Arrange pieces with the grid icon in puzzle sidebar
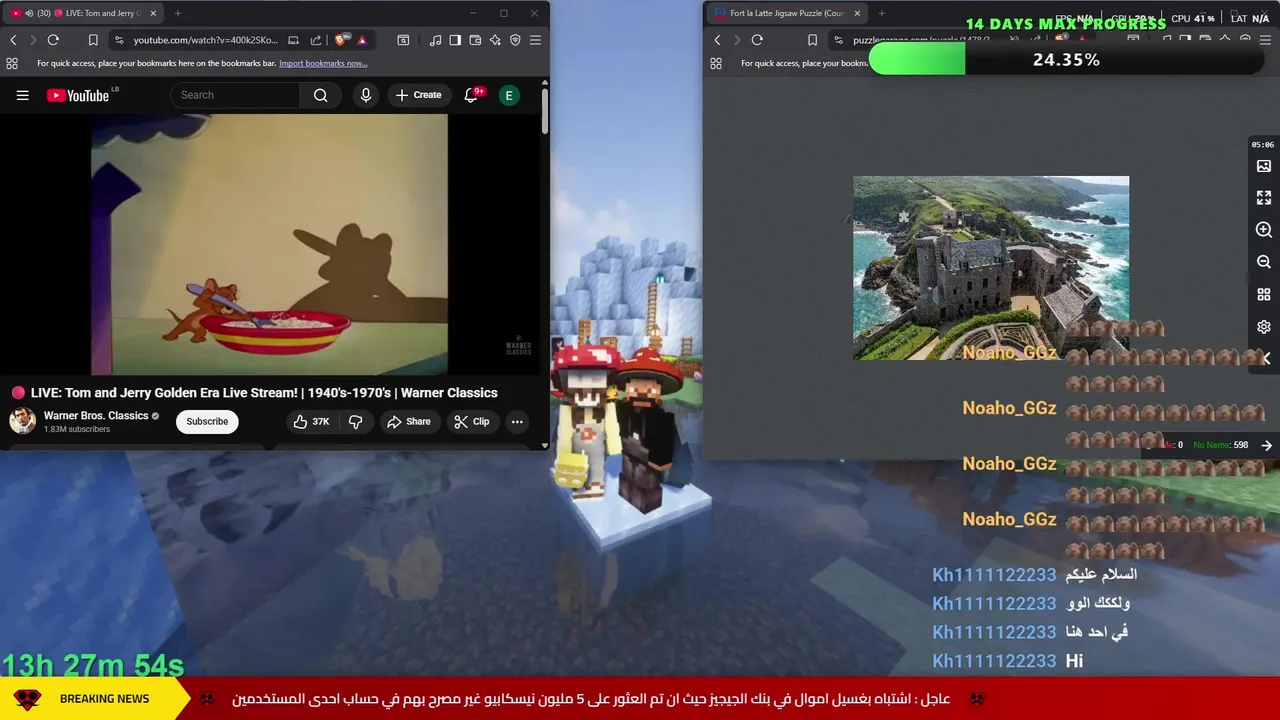Image resolution: width=1280 pixels, height=720 pixels. click(x=1264, y=295)
